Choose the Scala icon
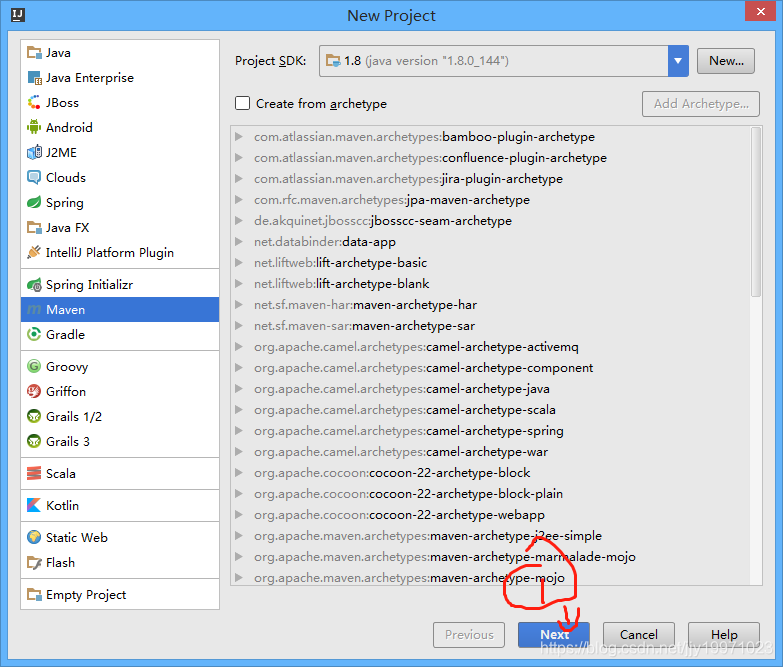 point(34,473)
